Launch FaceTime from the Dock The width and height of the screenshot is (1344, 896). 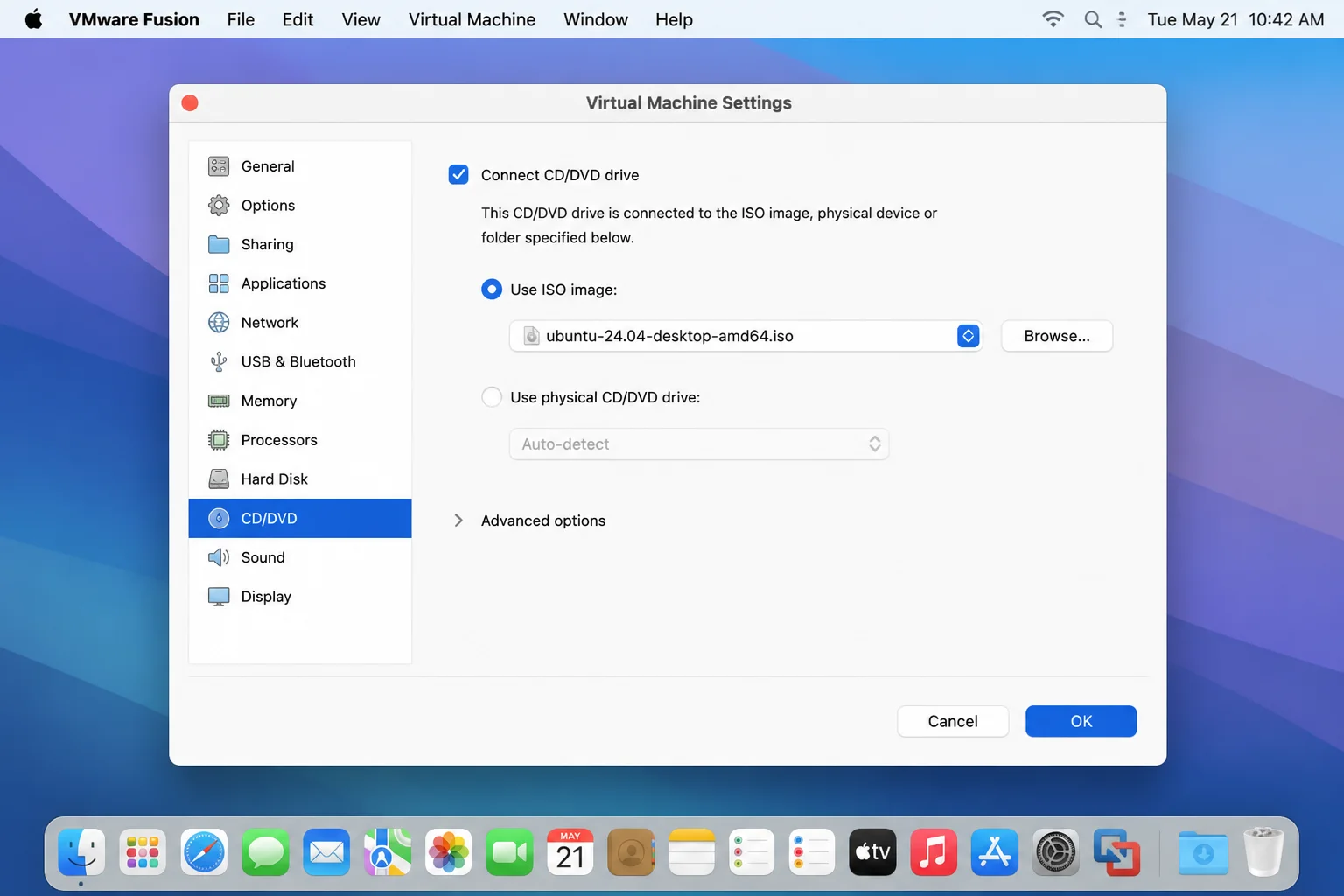[509, 852]
